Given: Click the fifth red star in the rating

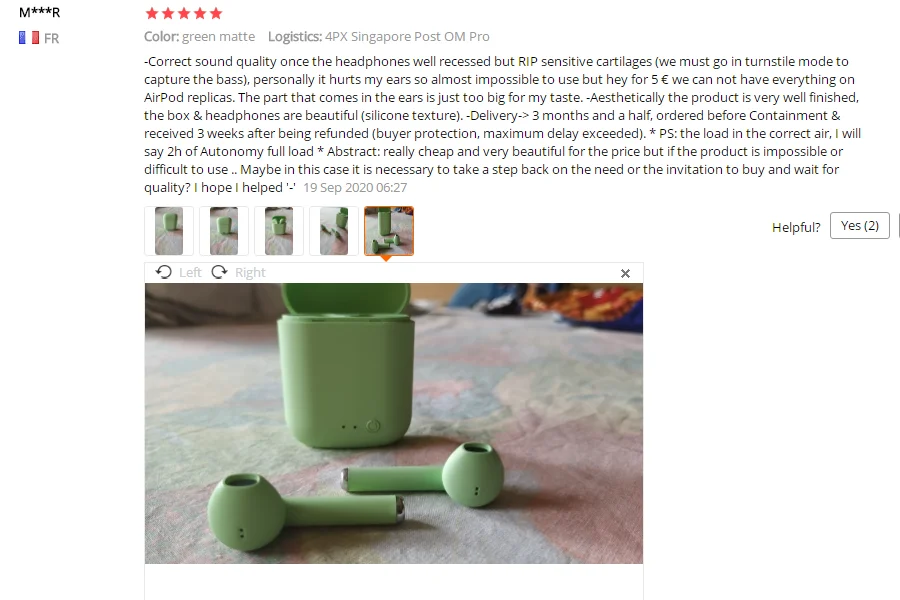Looking at the screenshot, I should tap(216, 13).
